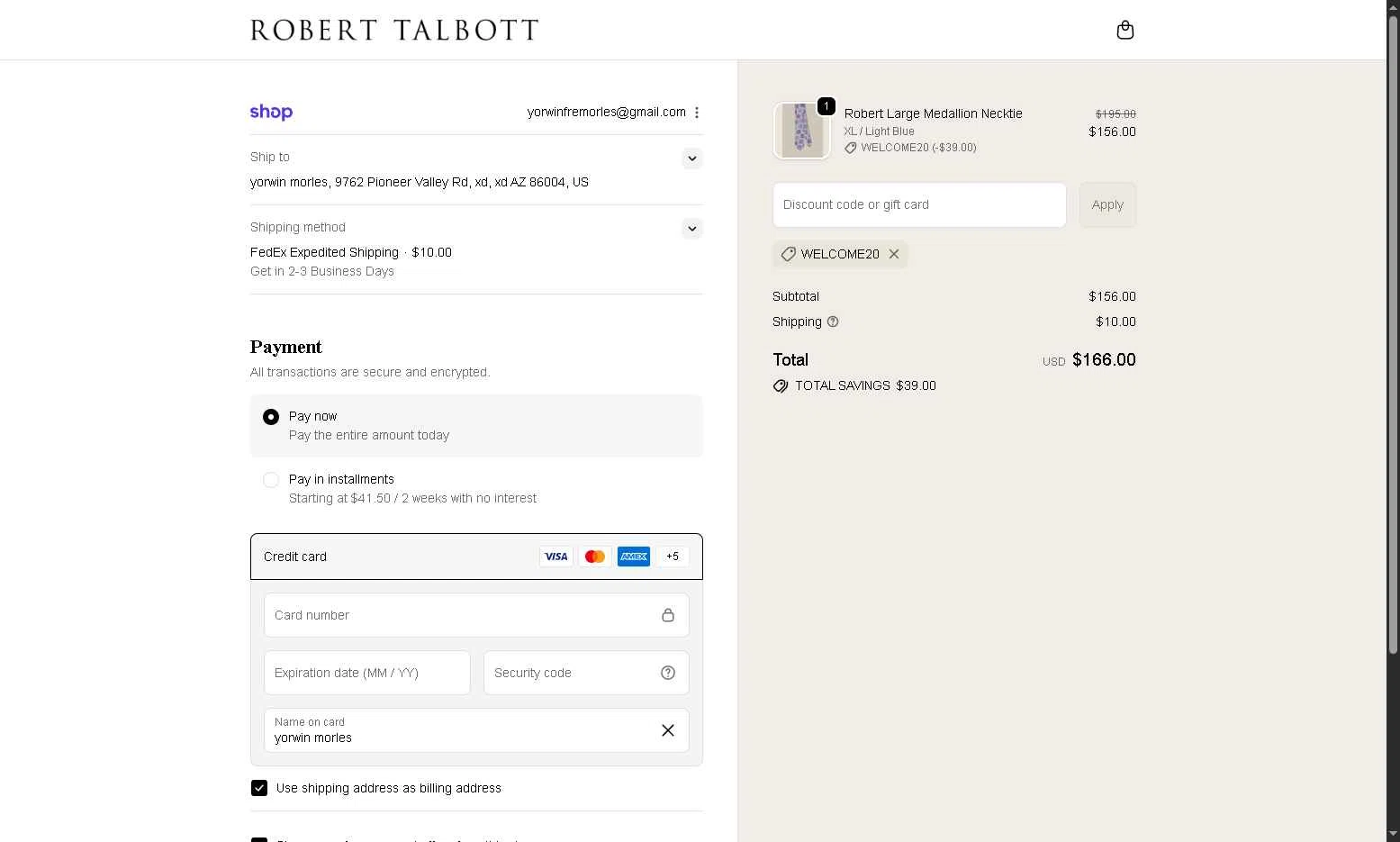Expand the Ship to address section
The height and width of the screenshot is (842, 1400).
691,158
